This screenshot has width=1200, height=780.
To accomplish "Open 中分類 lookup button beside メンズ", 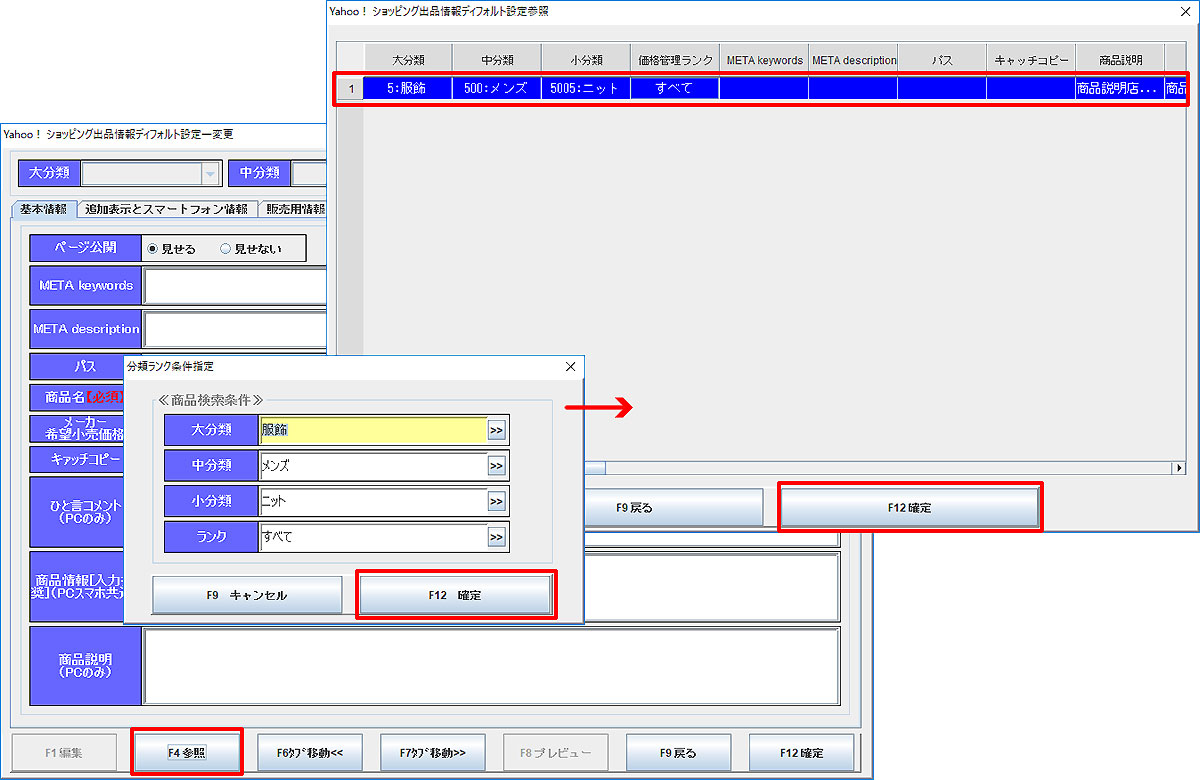I will click(x=496, y=465).
